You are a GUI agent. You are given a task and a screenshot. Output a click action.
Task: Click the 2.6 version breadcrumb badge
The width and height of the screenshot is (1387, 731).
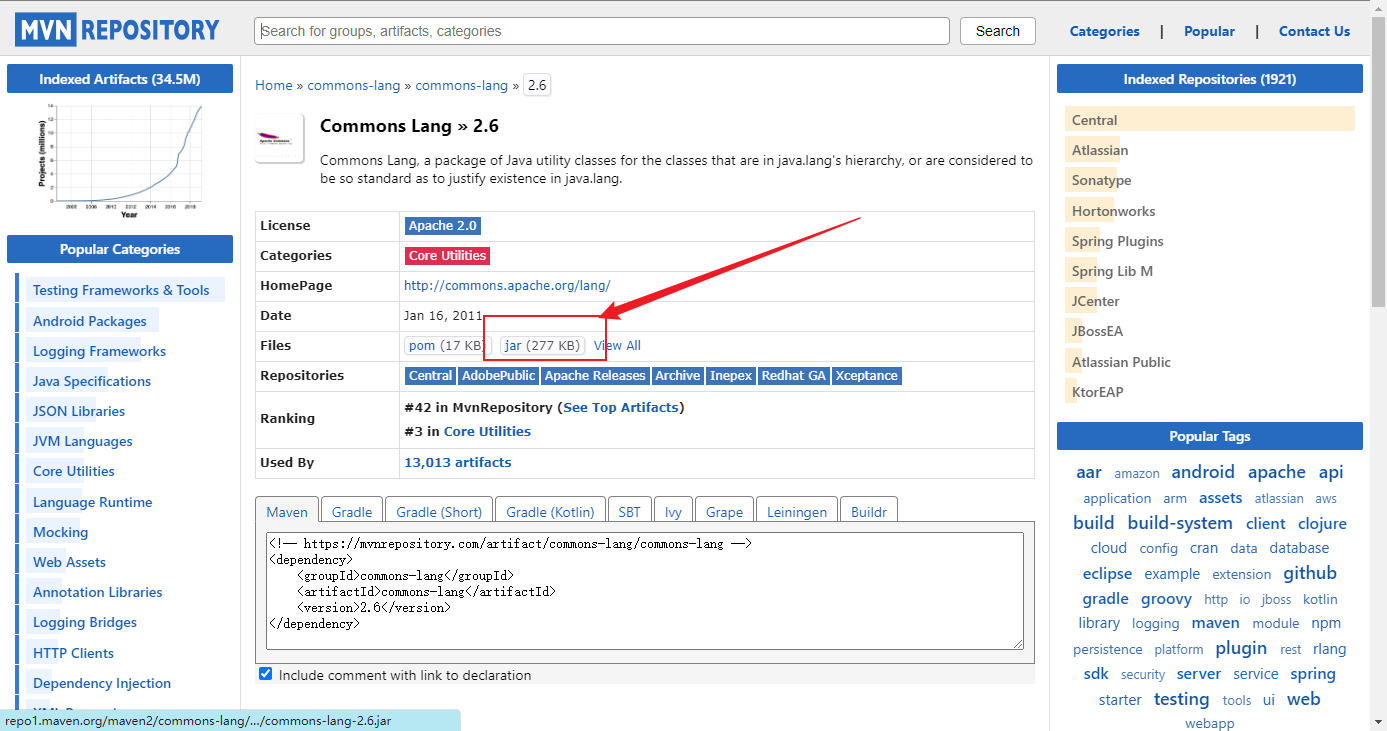[537, 85]
